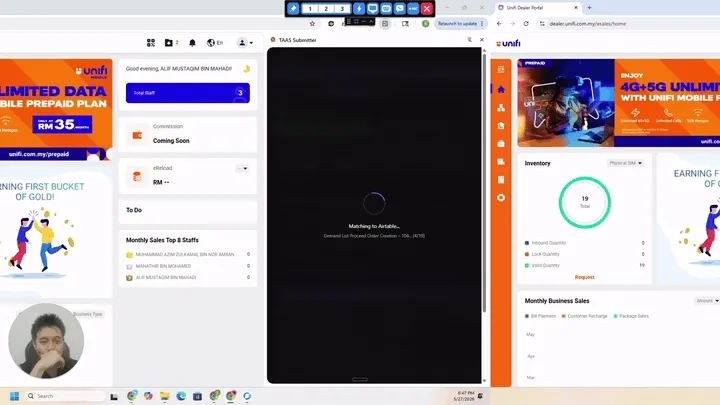The width and height of the screenshot is (720, 405).
Task: Click the unifi prepaid RM35 banner
Action: (56, 109)
